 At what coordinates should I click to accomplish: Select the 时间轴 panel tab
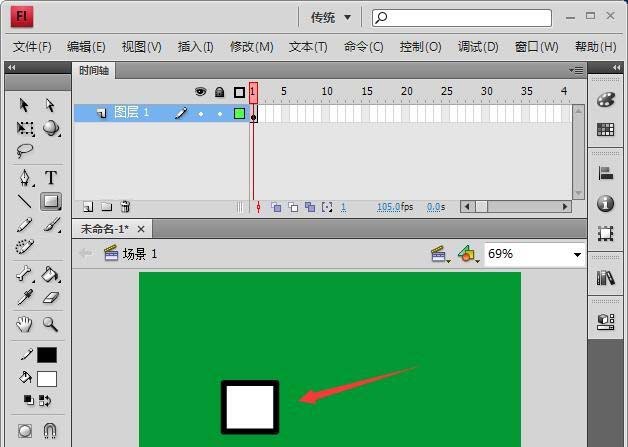pos(94,71)
